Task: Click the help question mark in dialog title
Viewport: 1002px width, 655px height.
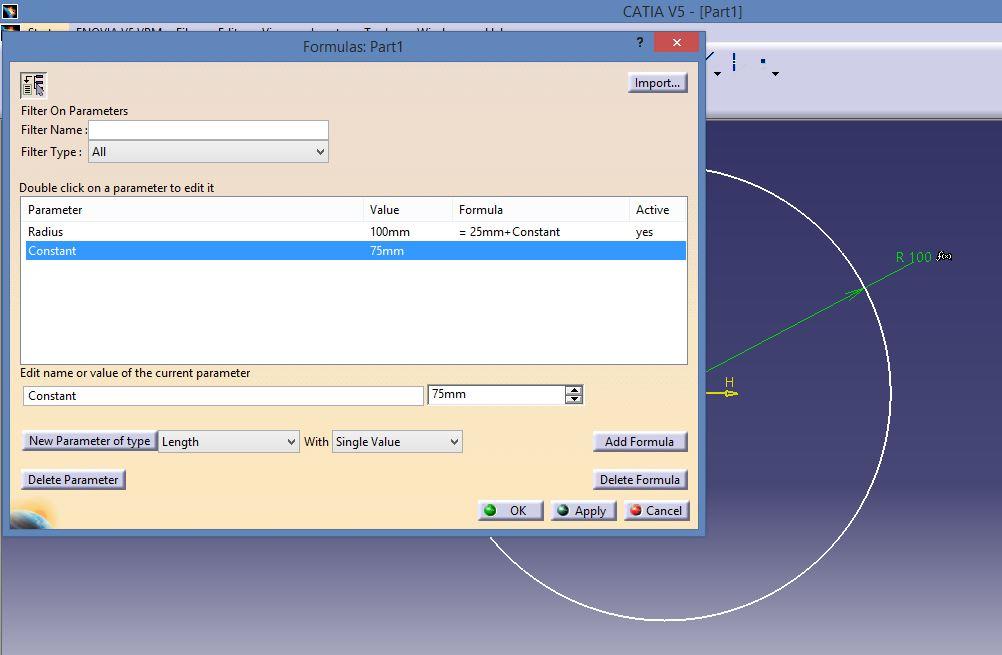Action: 640,42
